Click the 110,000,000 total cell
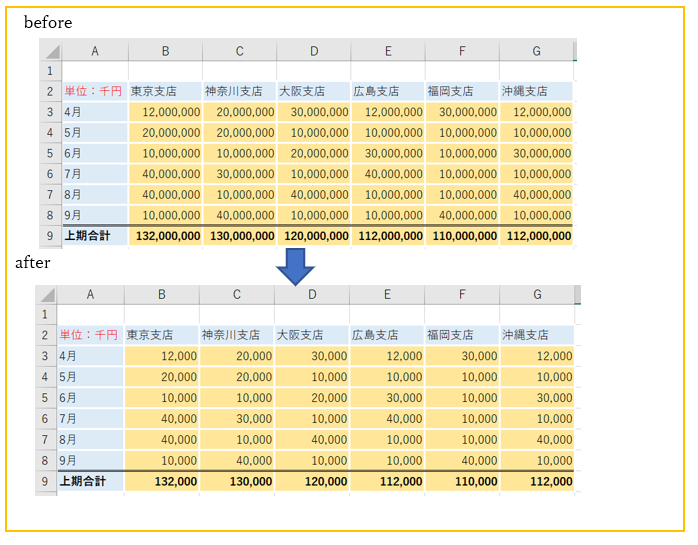This screenshot has width=698, height=545. [x=462, y=236]
